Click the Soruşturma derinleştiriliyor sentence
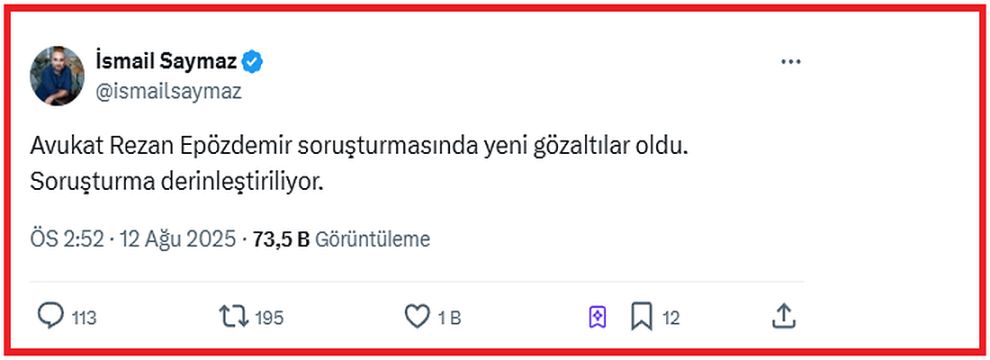 (x=176, y=182)
